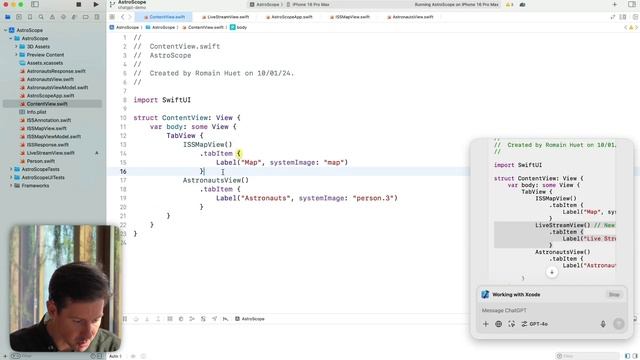The height and width of the screenshot is (360, 640).
Task: Open the Source Control navigator icon
Action: 19,17
